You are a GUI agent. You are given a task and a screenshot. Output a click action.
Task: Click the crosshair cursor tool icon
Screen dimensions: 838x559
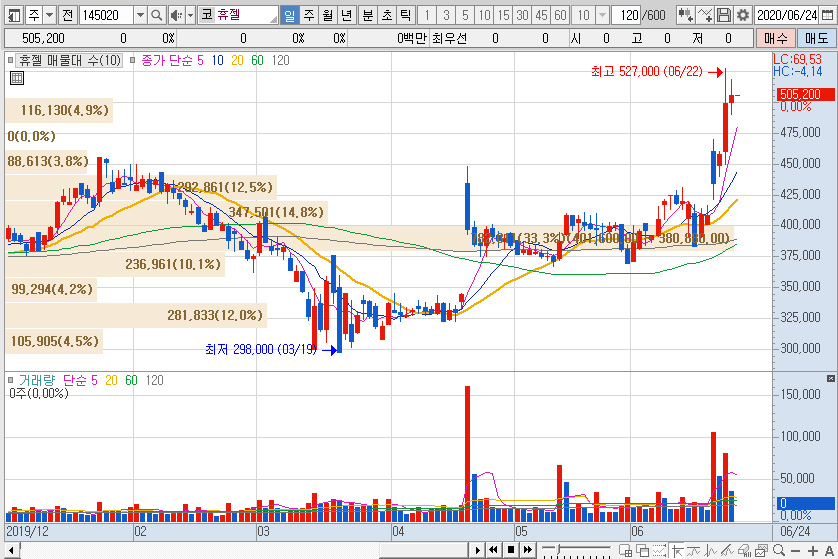pos(677,550)
